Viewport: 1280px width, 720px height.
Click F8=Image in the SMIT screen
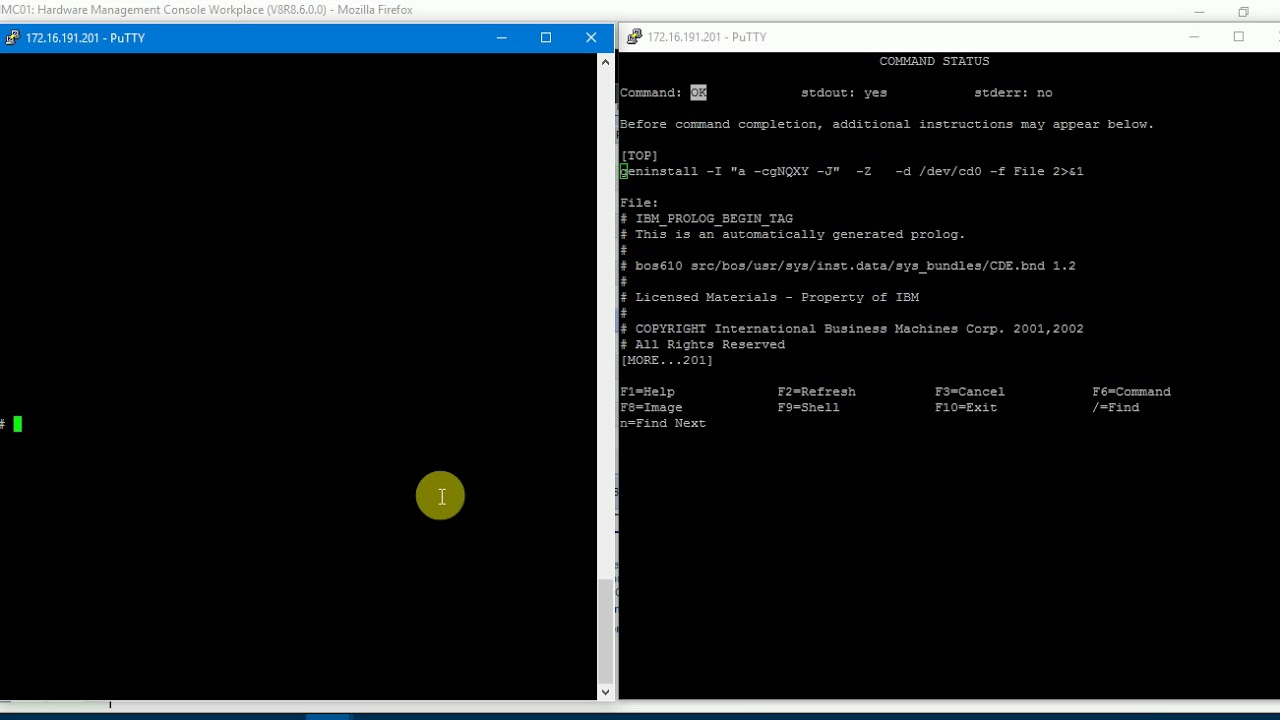coord(651,408)
